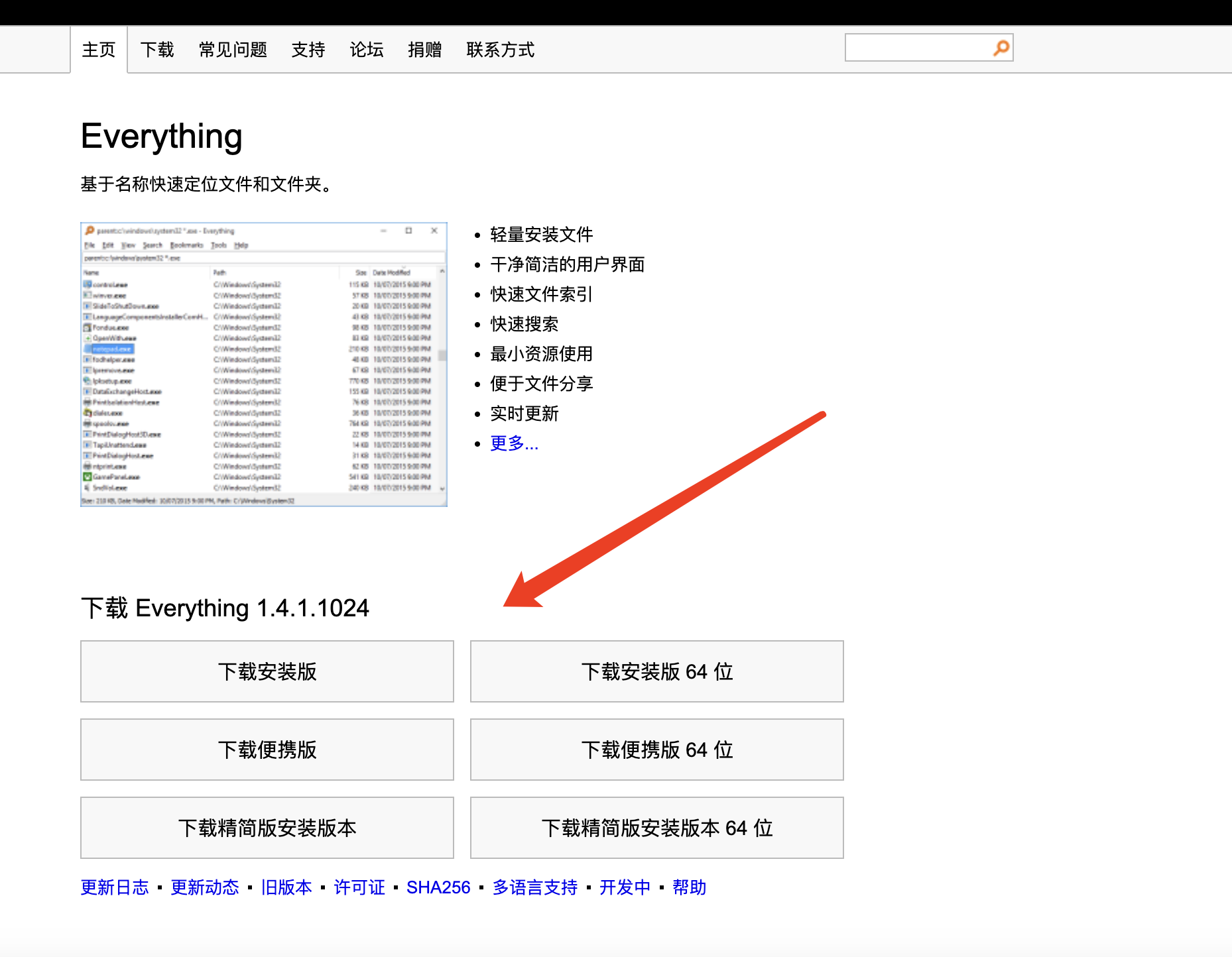1232x957 pixels.
Task: Visit the 论坛 page
Action: point(367,50)
